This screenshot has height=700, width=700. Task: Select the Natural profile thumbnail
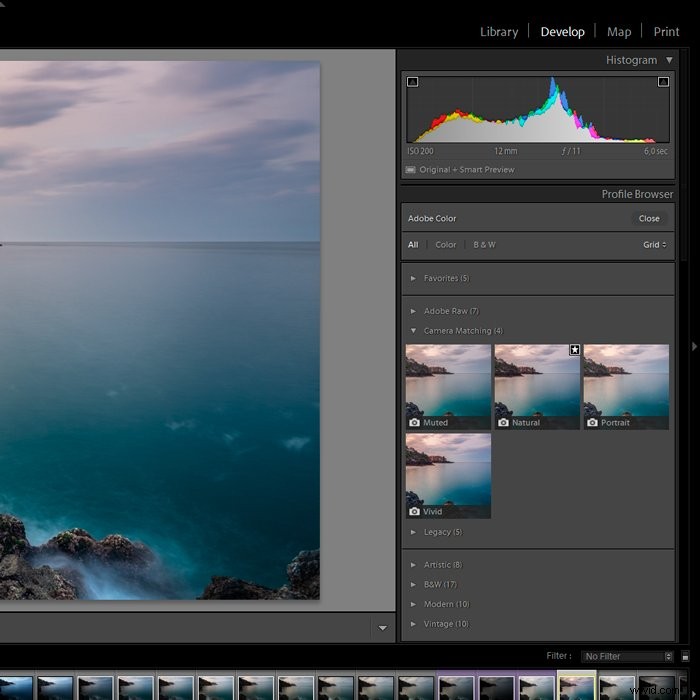click(537, 387)
